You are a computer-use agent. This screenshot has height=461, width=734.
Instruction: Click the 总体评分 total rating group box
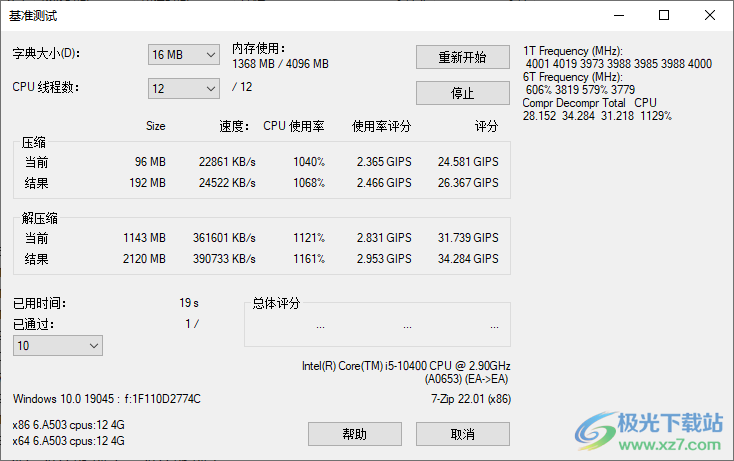[377, 323]
